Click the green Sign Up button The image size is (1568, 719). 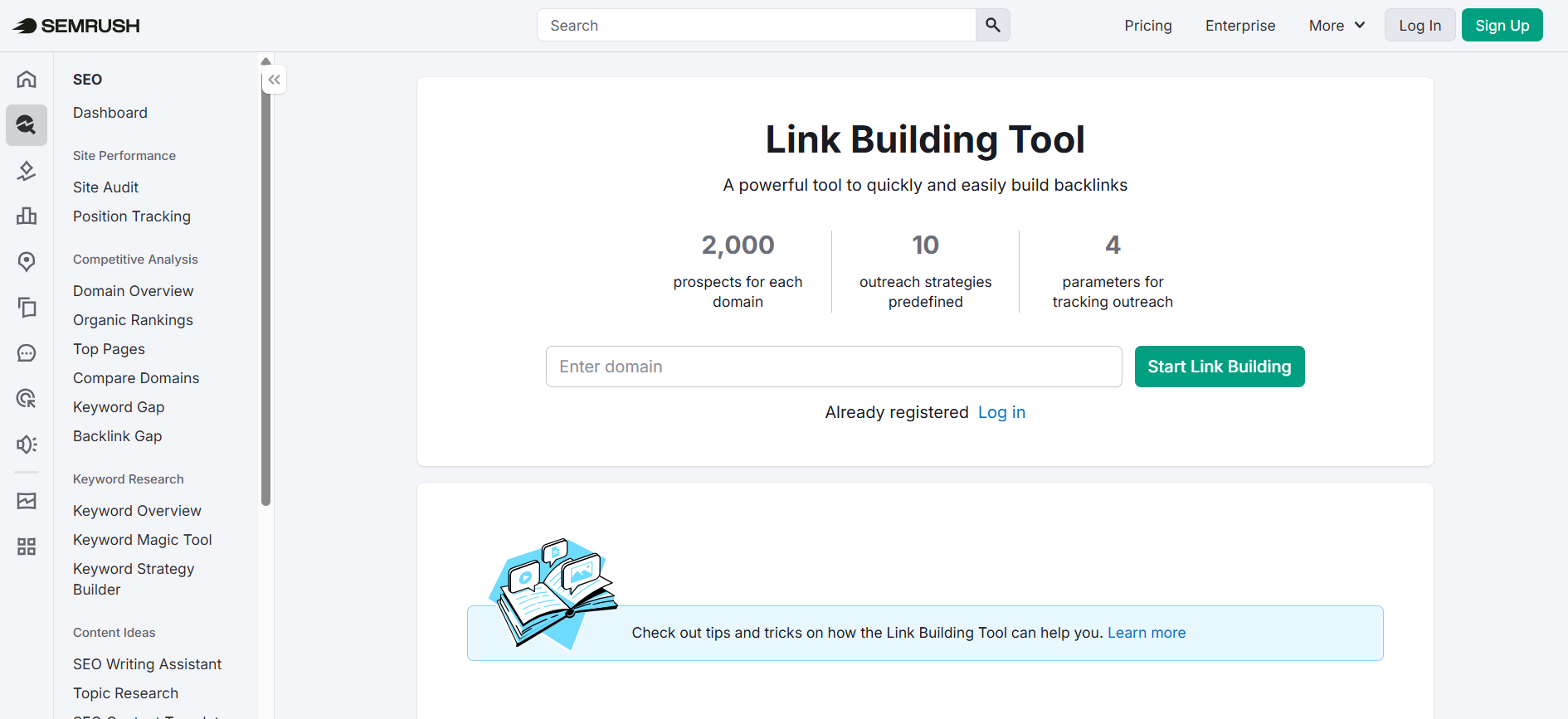click(x=1502, y=26)
